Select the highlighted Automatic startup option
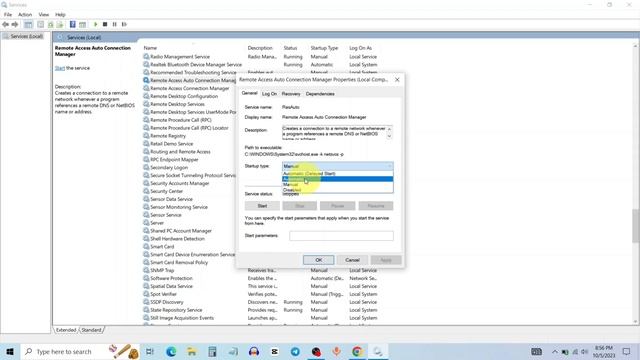Screen dimensions: 640x360 click(x=338, y=179)
